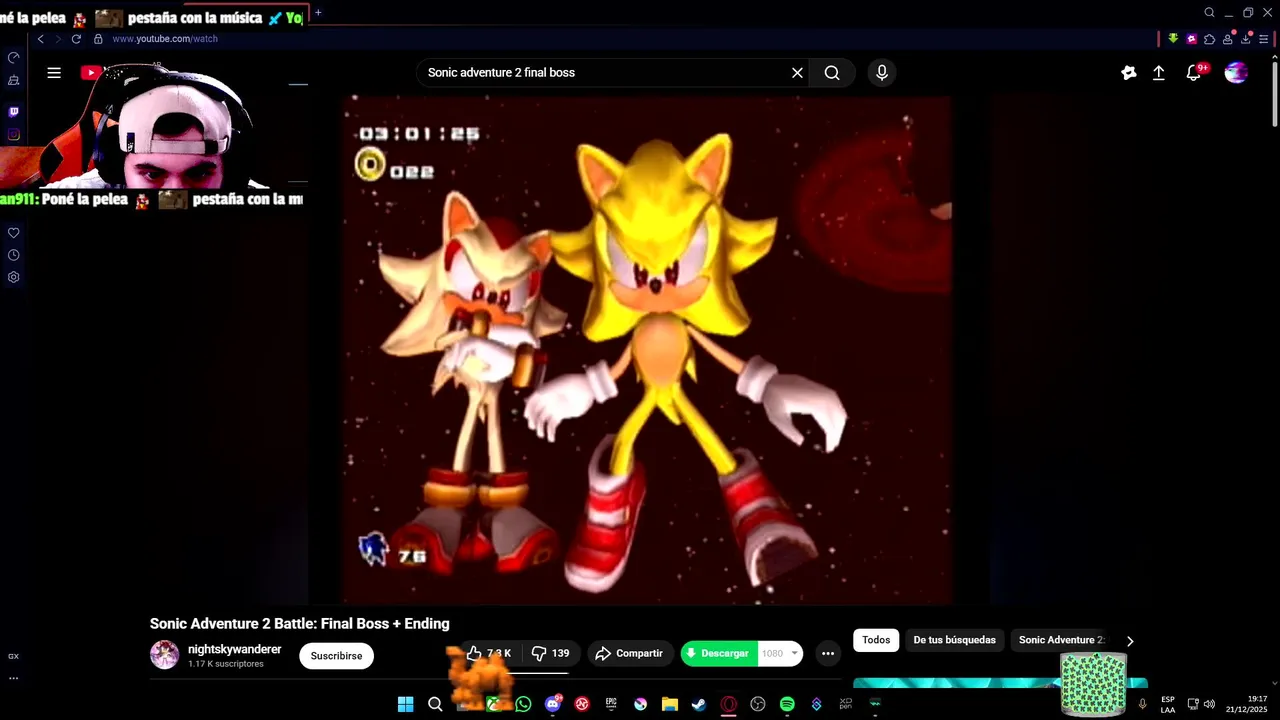Start voice search with microphone icon
The height and width of the screenshot is (720, 1280).
click(882, 73)
